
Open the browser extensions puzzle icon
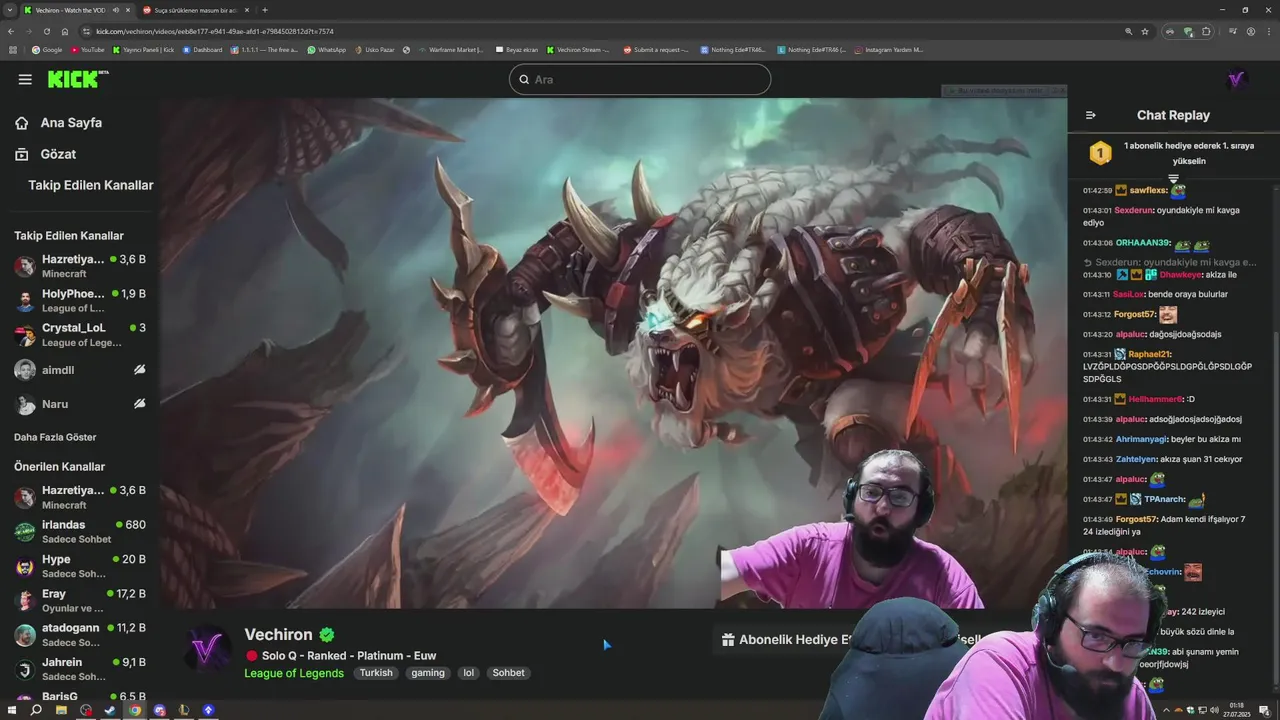pyautogui.click(x=1206, y=31)
